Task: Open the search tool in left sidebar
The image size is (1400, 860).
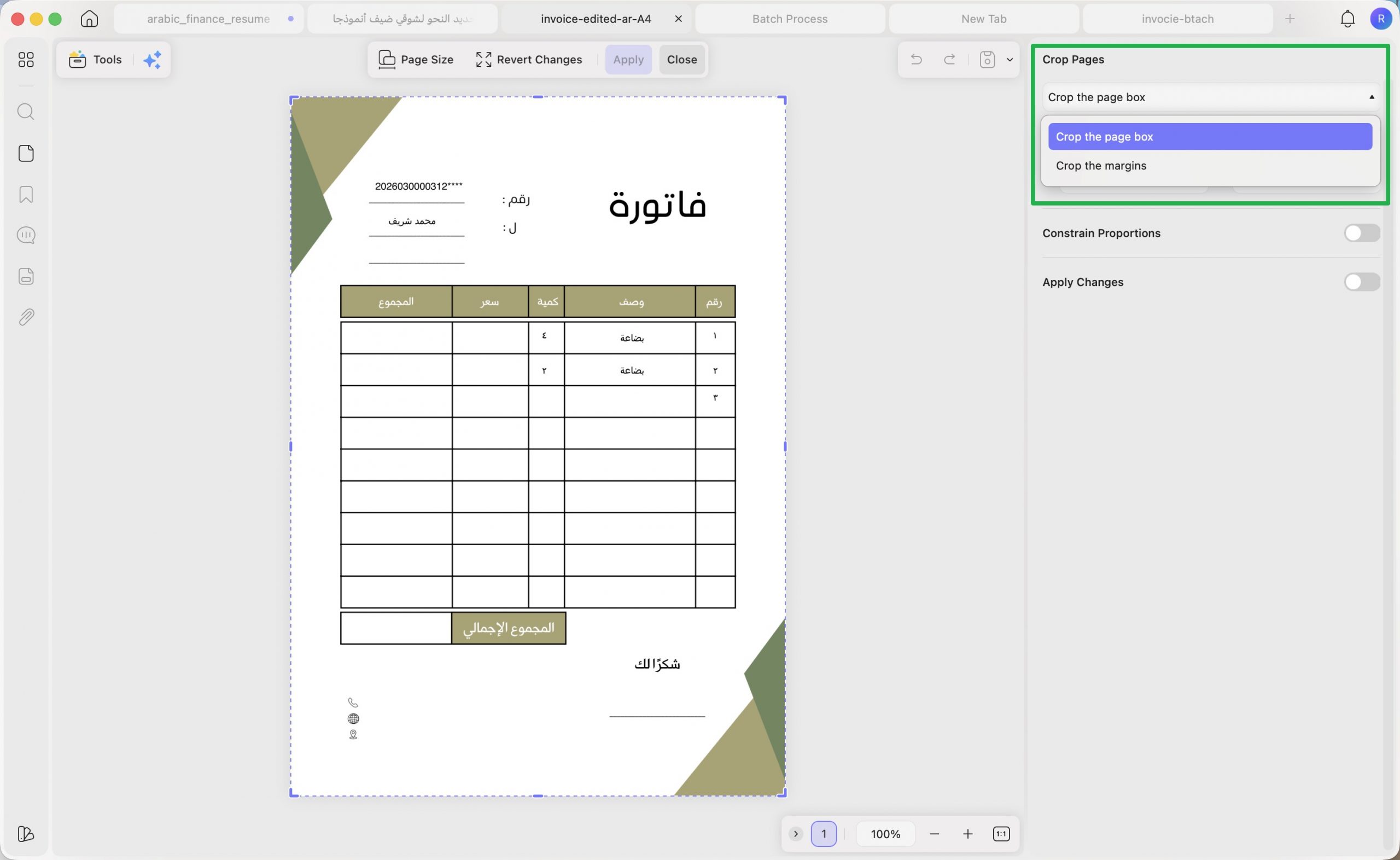Action: [26, 112]
